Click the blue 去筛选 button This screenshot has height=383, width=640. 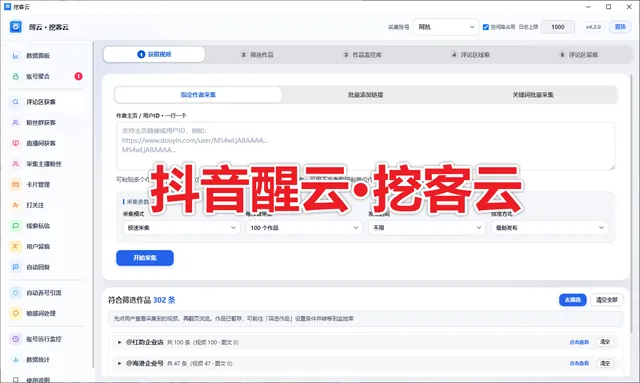click(x=573, y=300)
